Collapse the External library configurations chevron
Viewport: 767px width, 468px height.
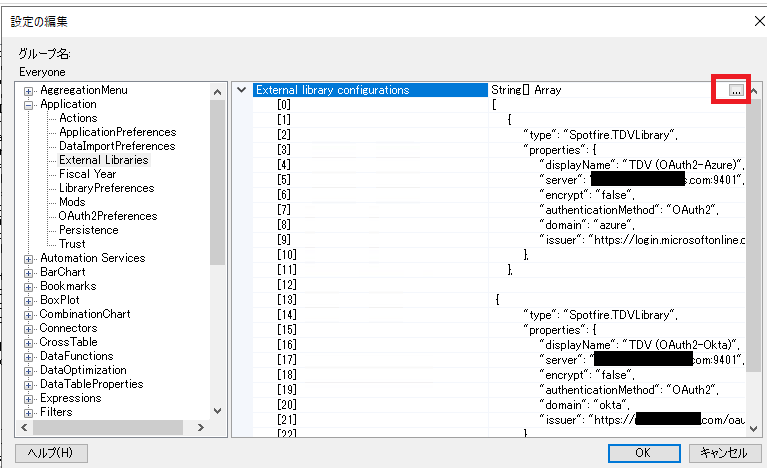pyautogui.click(x=241, y=90)
